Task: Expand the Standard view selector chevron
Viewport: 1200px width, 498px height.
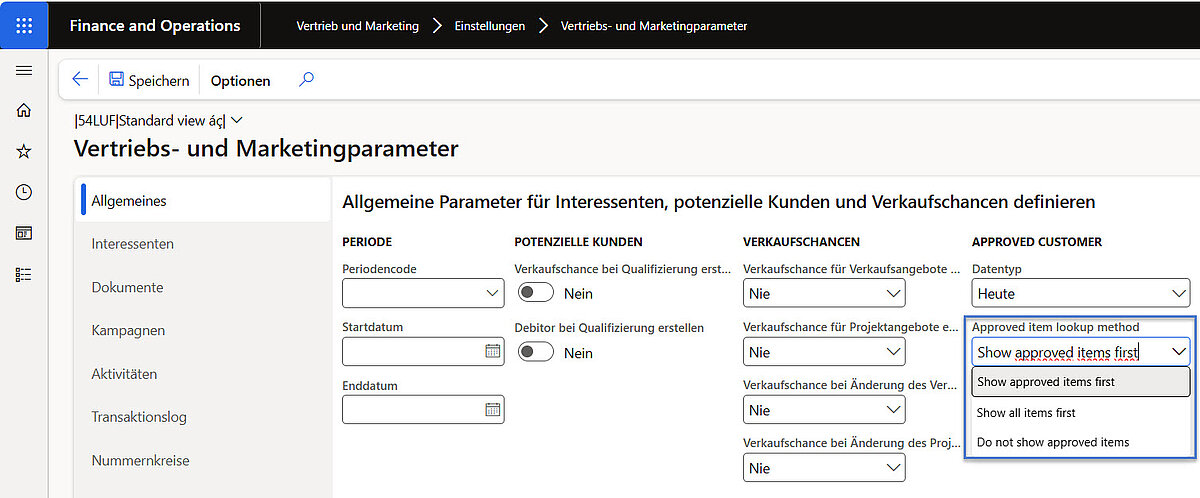Action: [x=237, y=121]
